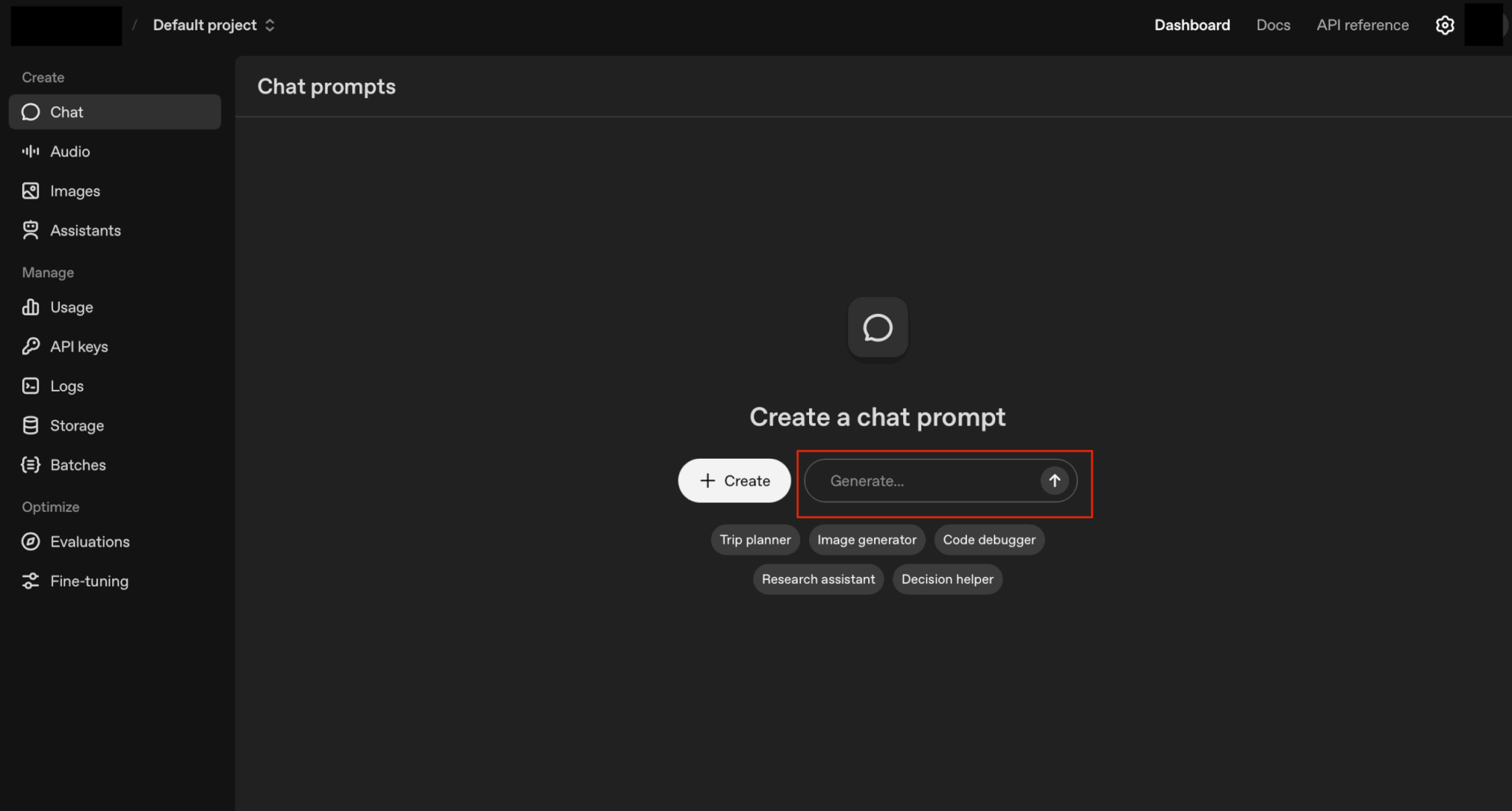
Task: Submit prompt with the up arrow button
Action: pyautogui.click(x=1054, y=481)
